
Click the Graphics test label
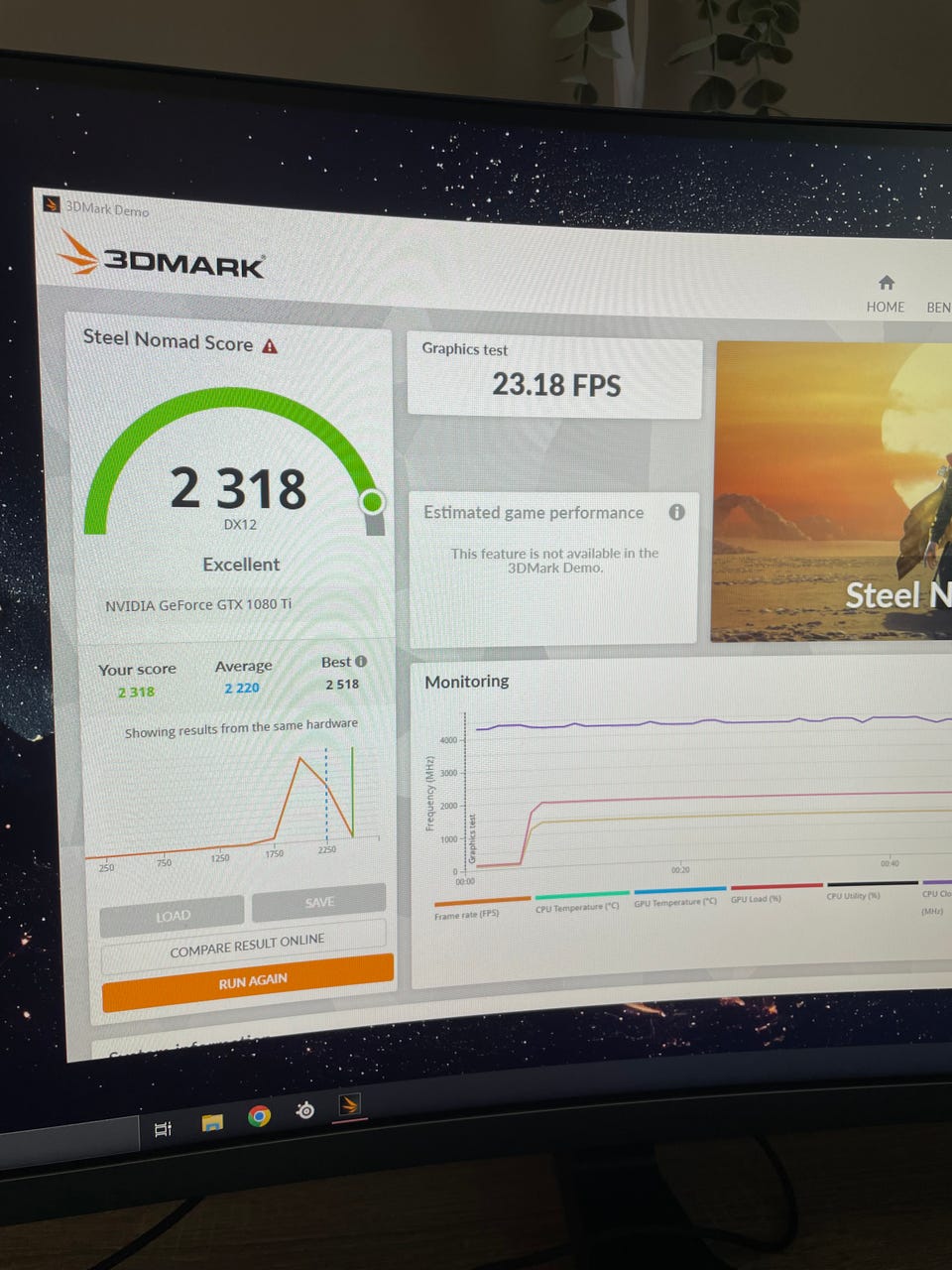pos(464,349)
